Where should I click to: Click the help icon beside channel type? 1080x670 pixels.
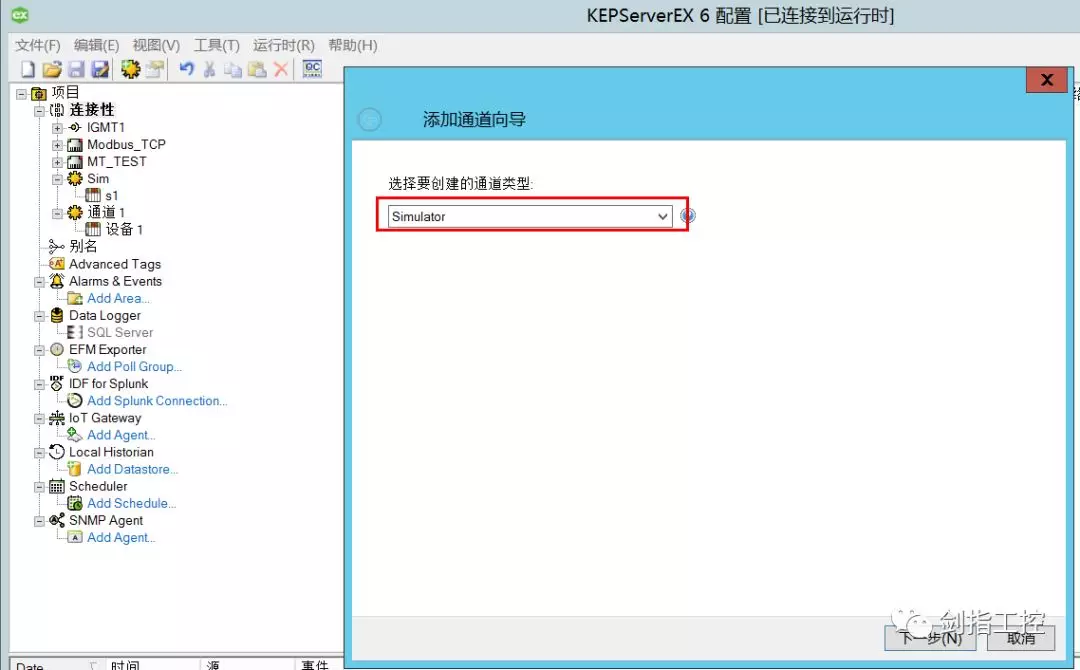(688, 216)
